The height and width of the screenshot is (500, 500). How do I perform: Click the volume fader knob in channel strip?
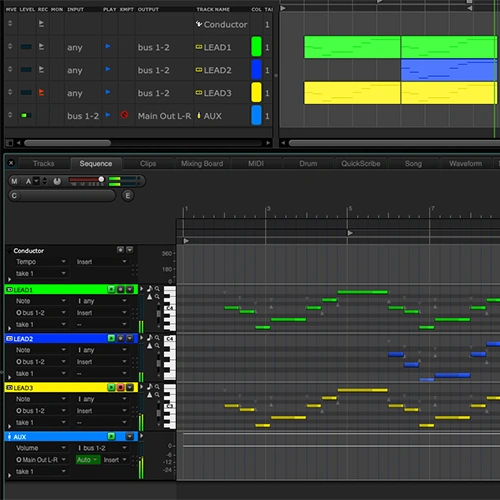101,179
